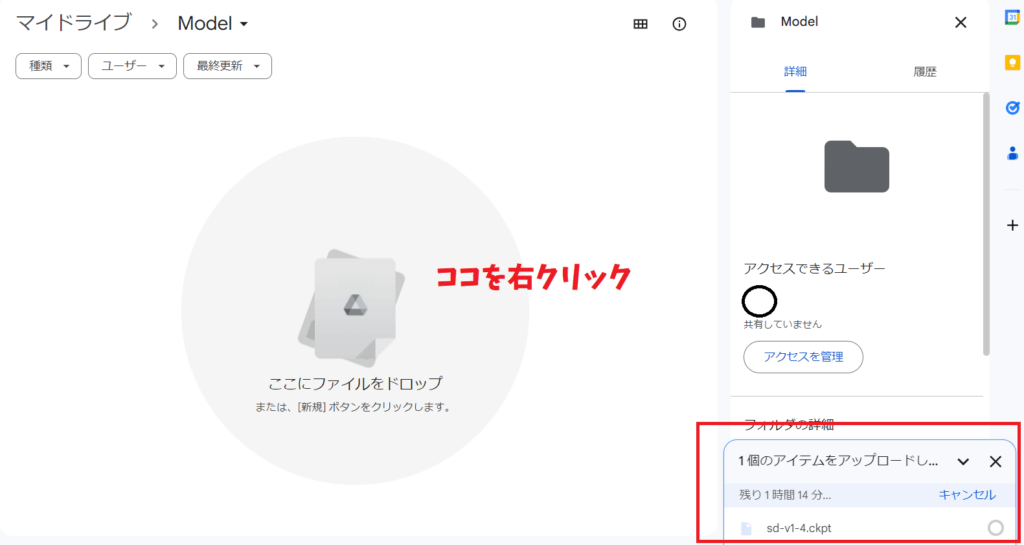Switch to the 履歴 tab
The width and height of the screenshot is (1024, 545).
924,72
